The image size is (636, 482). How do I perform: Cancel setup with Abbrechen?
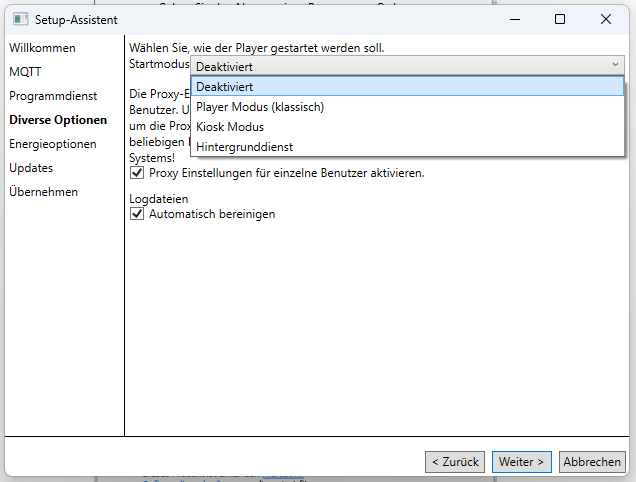[592, 462]
